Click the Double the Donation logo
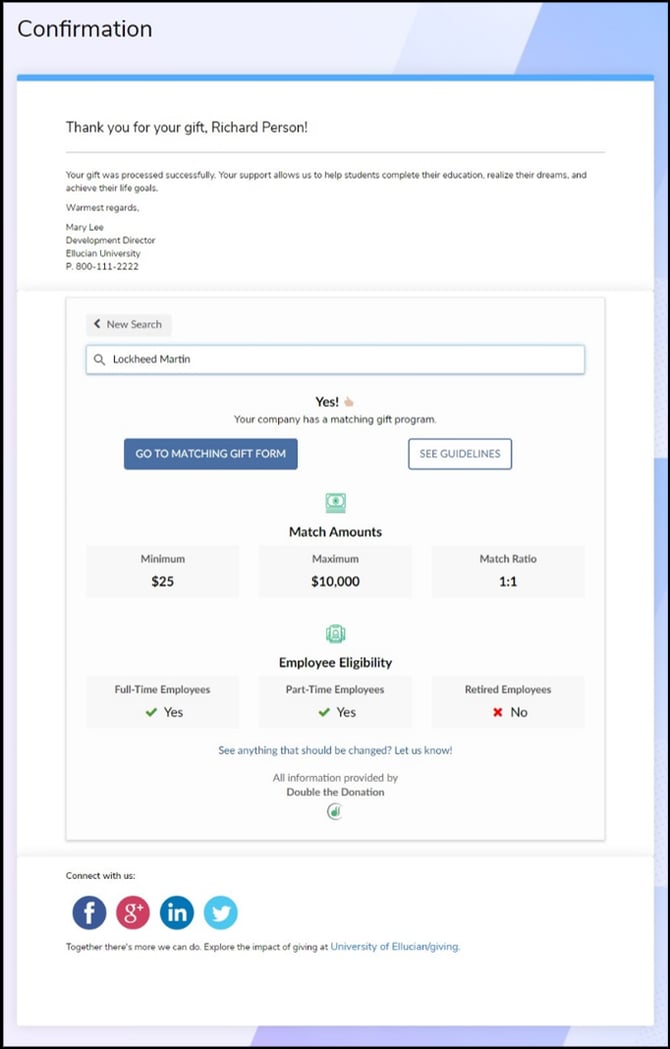 coord(335,812)
